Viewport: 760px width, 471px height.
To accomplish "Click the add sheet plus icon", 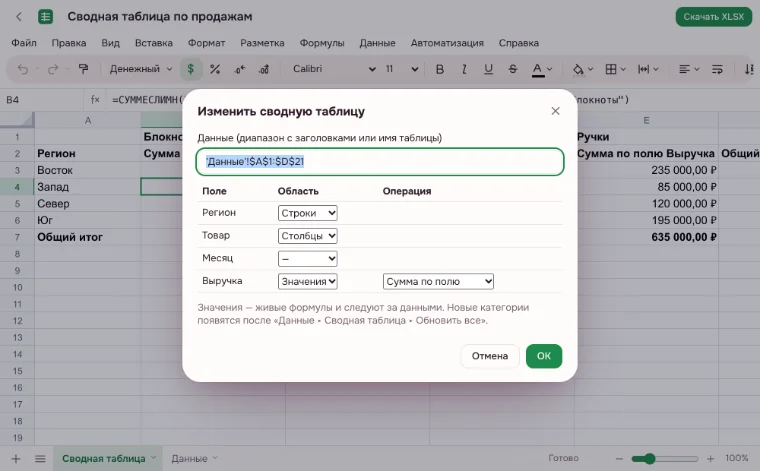I will pyautogui.click(x=16, y=458).
